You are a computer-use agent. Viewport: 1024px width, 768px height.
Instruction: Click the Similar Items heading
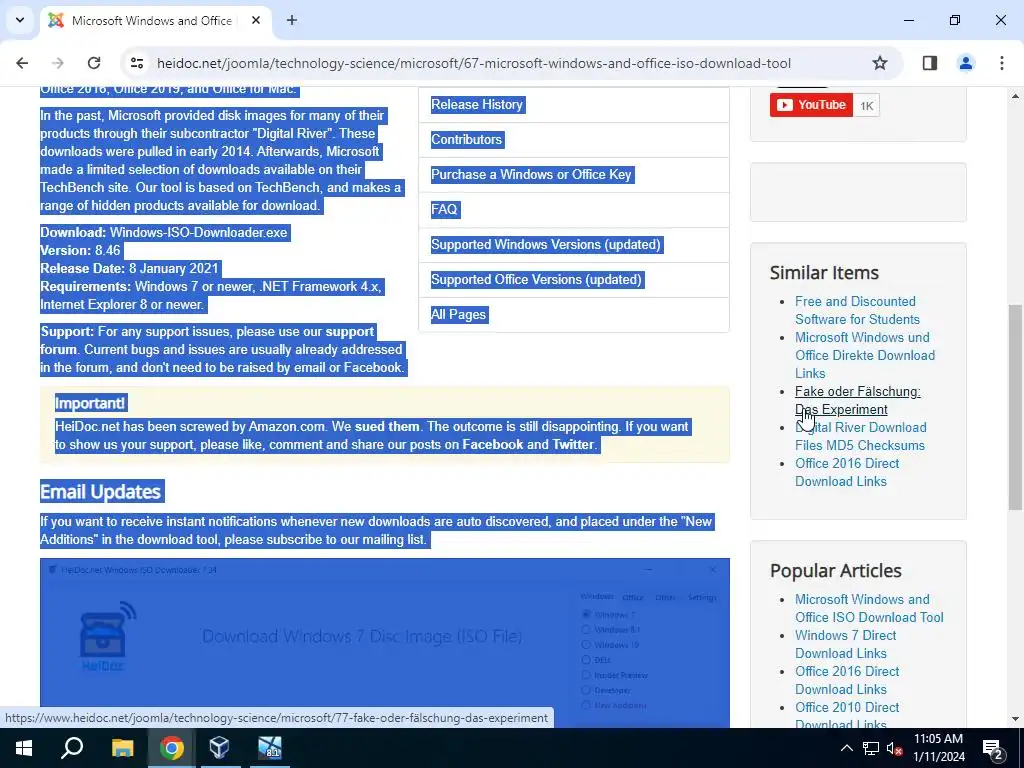pos(824,272)
